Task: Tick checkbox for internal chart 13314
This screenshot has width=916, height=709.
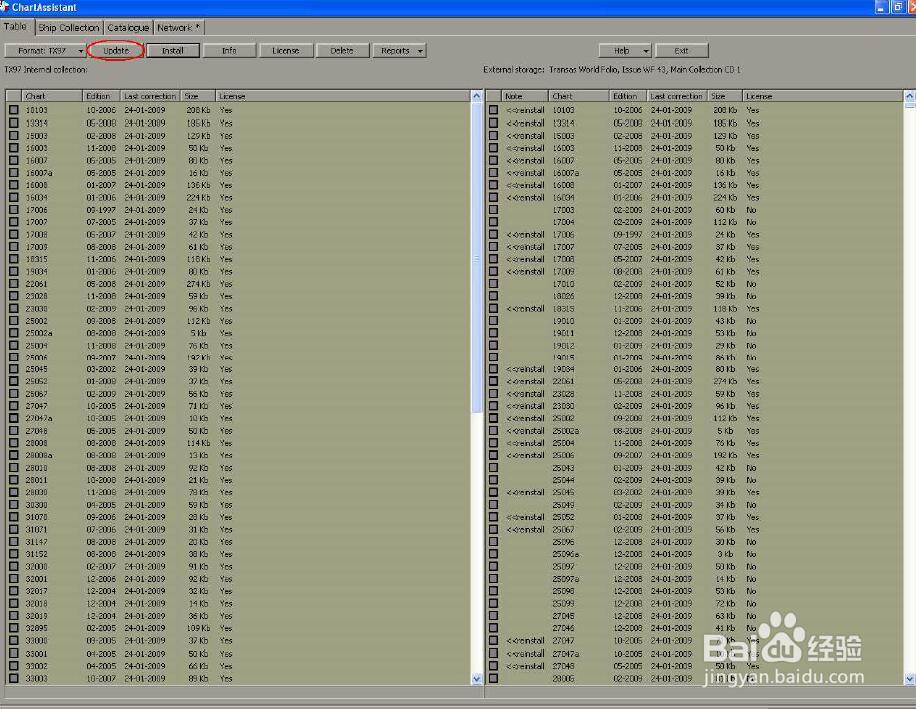Action: pyautogui.click(x=13, y=123)
